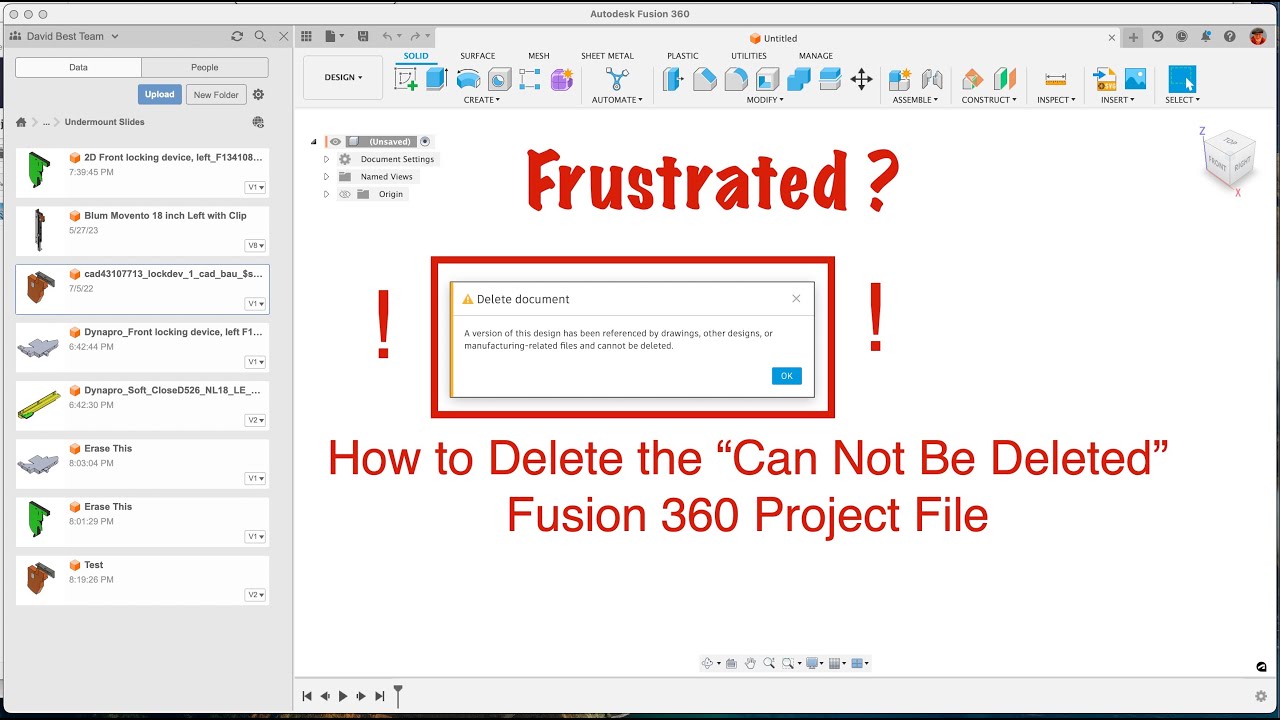Open the Design workspace dropdown
The image size is (1280, 720).
(x=343, y=77)
